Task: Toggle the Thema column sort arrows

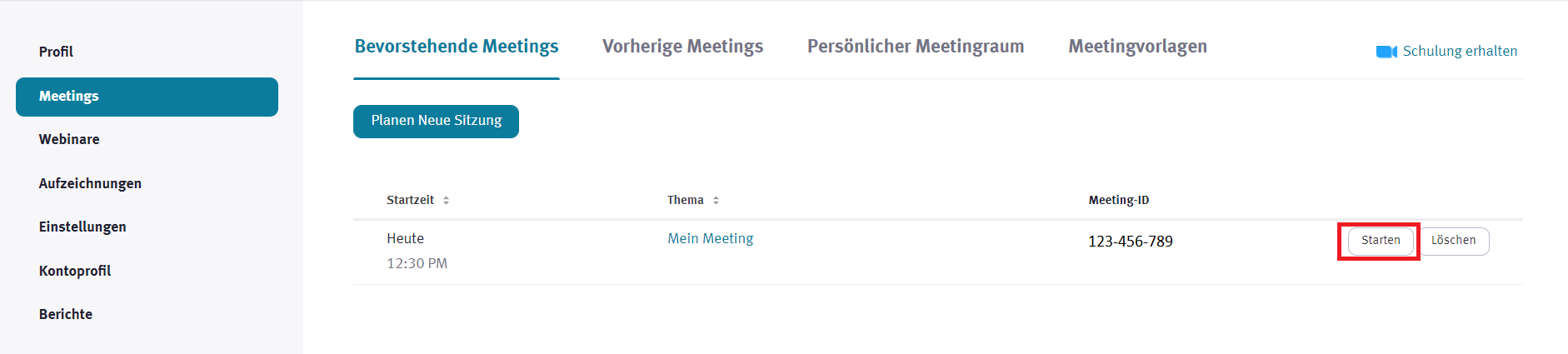Action: click(x=716, y=201)
